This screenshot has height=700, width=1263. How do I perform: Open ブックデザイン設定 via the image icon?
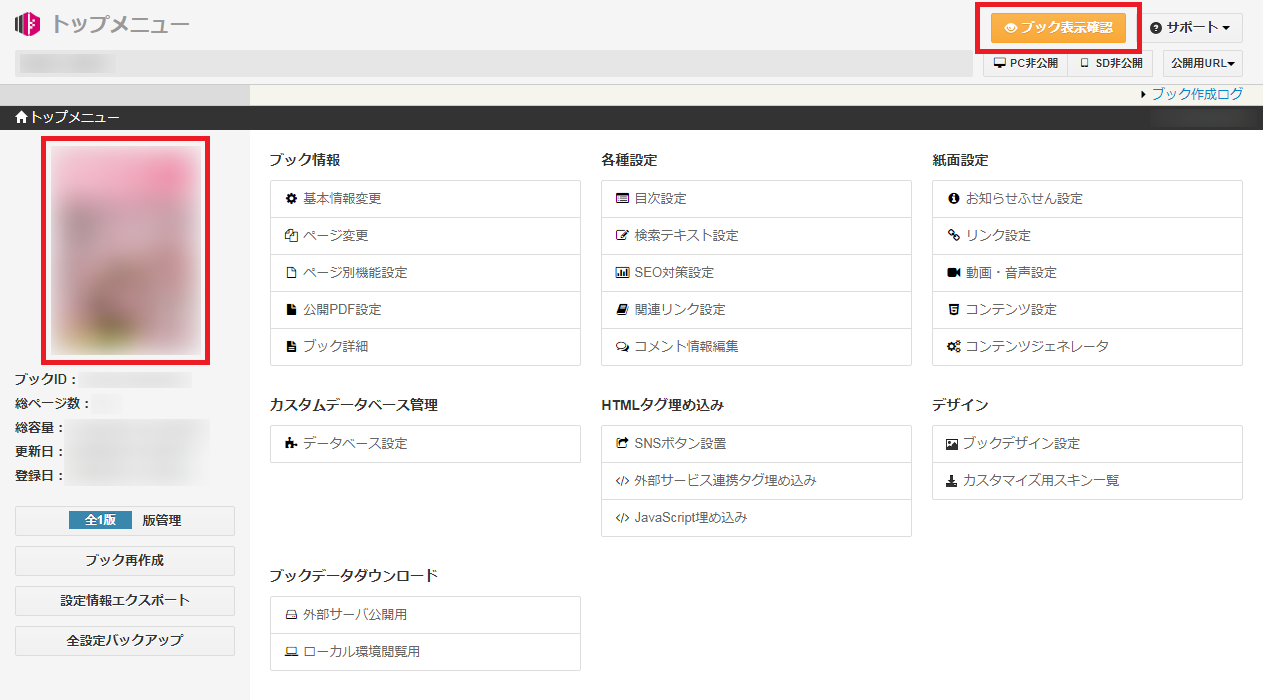[953, 443]
